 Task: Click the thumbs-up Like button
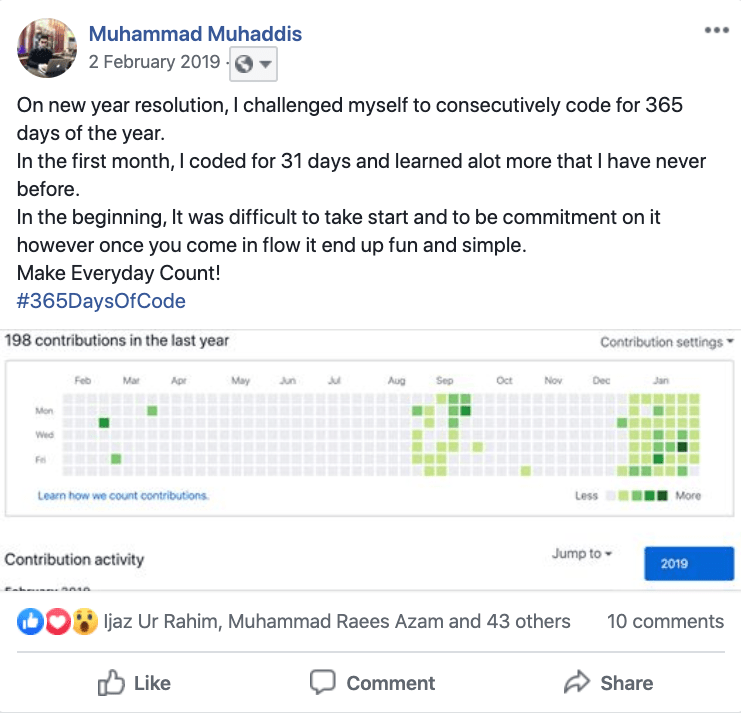coord(134,683)
